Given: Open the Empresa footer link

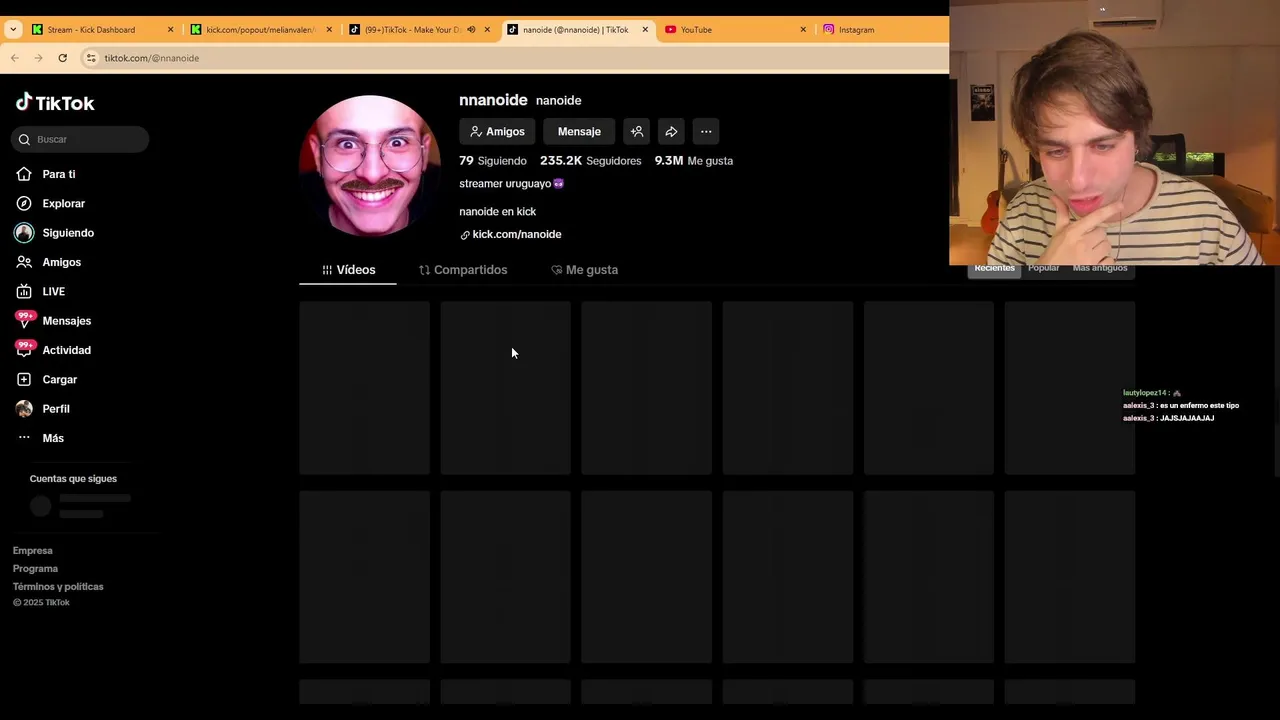Looking at the screenshot, I should (33, 551).
